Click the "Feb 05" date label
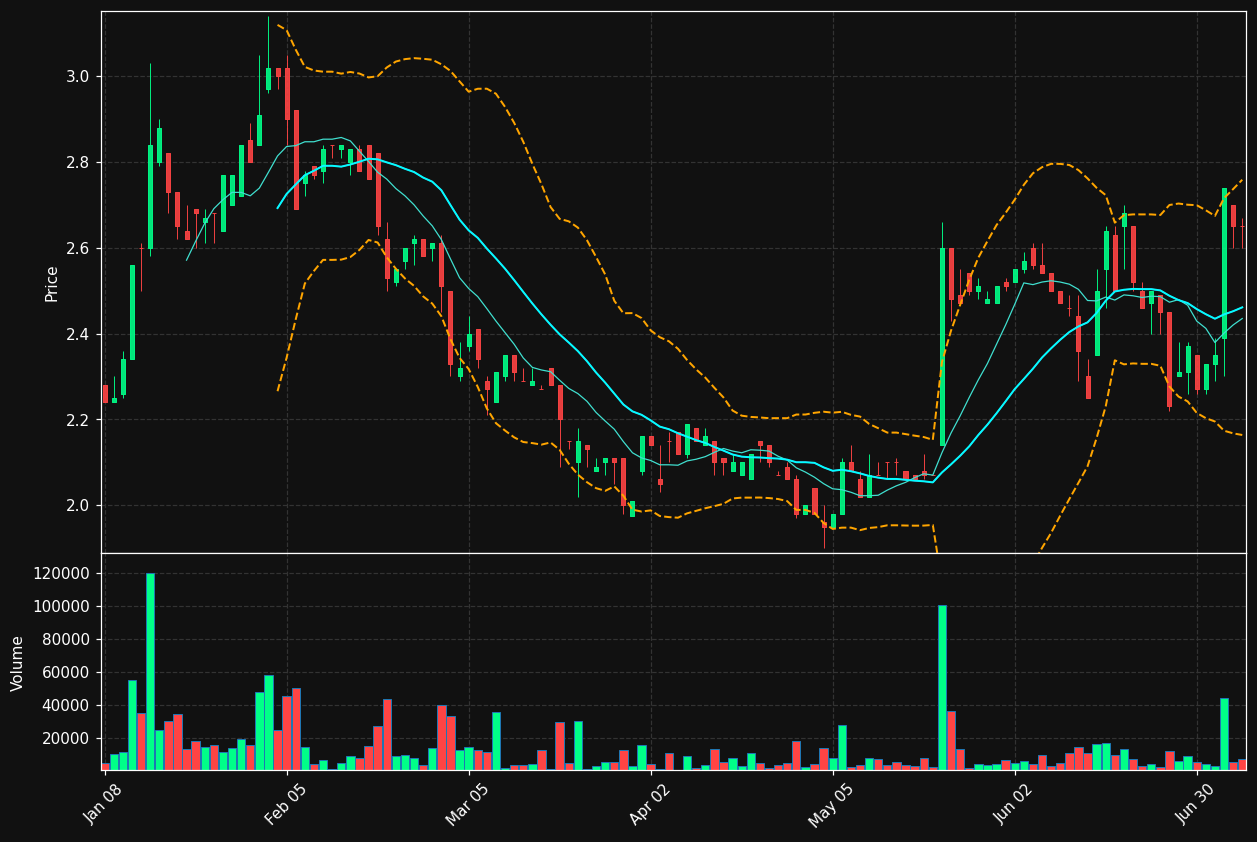 (x=286, y=803)
